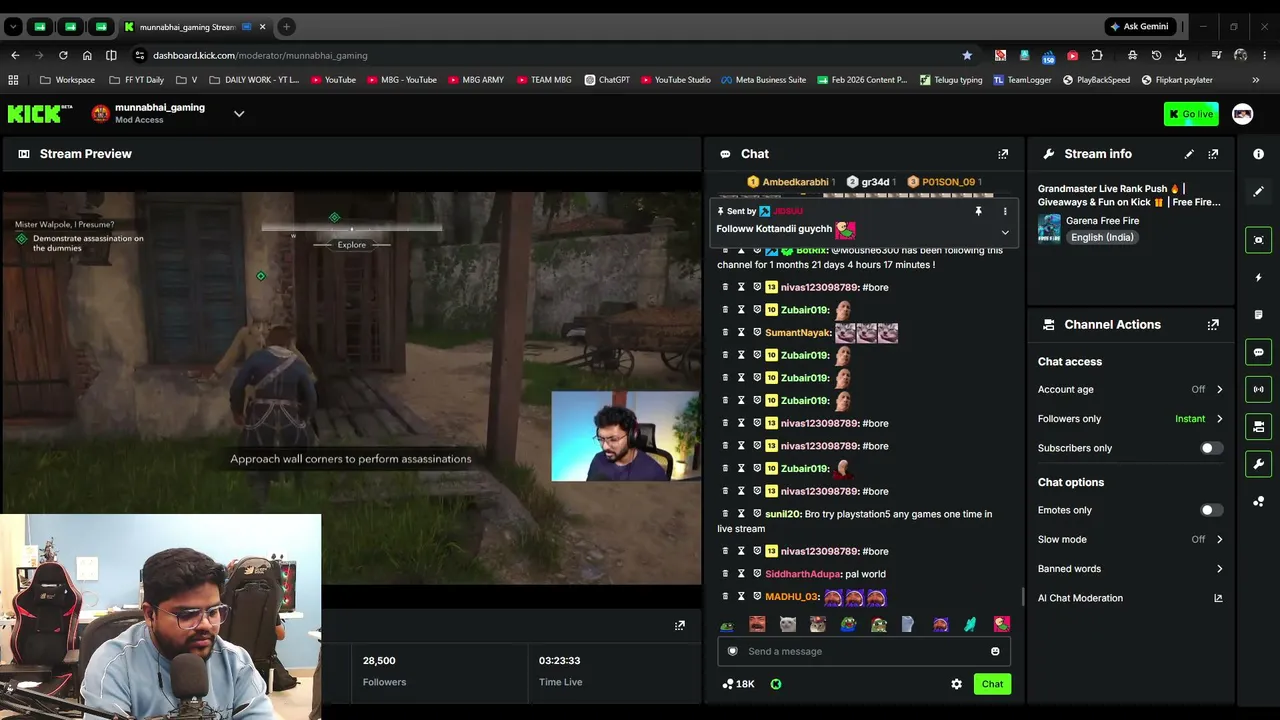Insert the grey cat quick emote
This screenshot has height=720, width=1280.
pos(788,625)
